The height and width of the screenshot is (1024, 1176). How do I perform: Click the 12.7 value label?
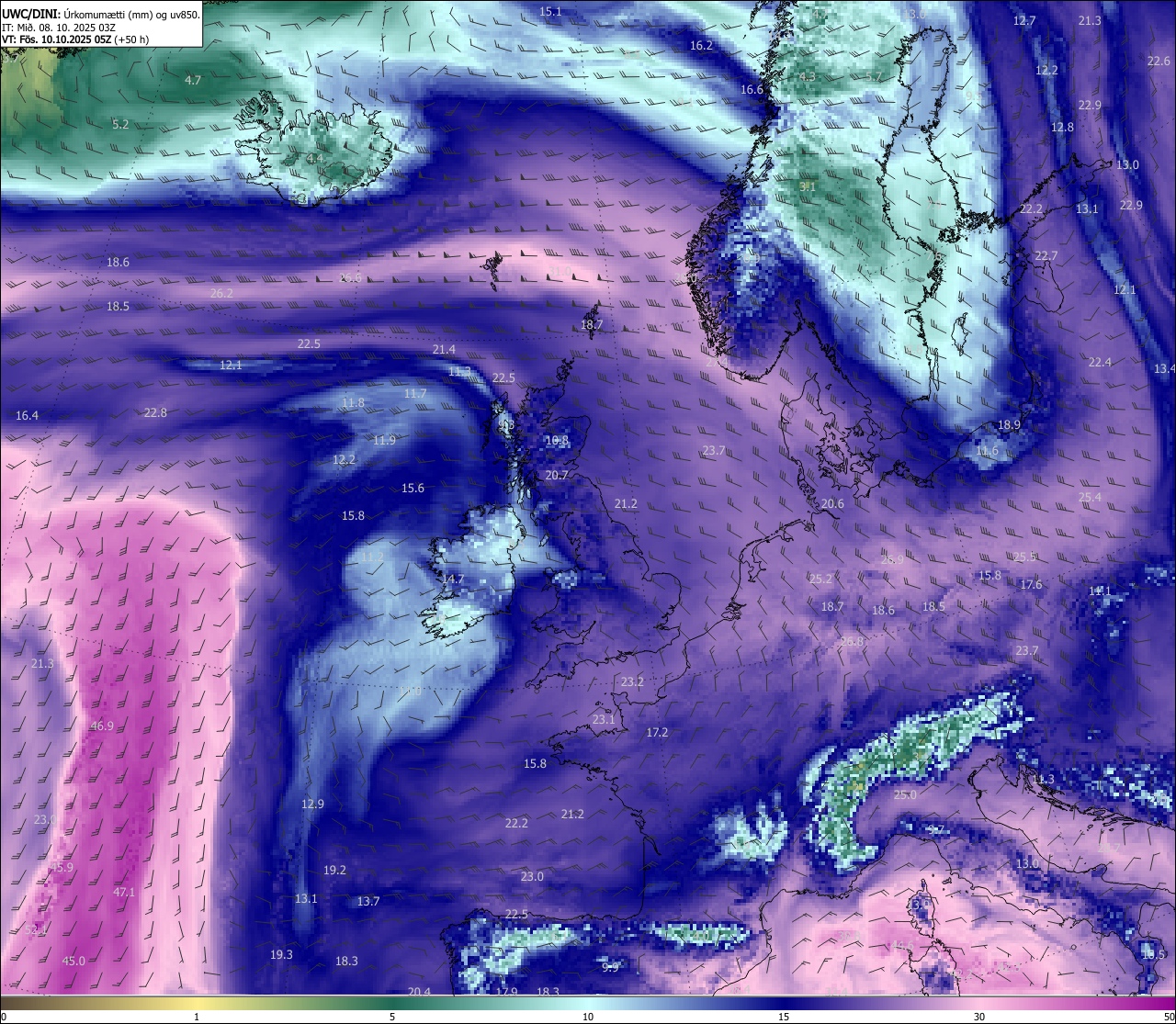click(x=1024, y=20)
